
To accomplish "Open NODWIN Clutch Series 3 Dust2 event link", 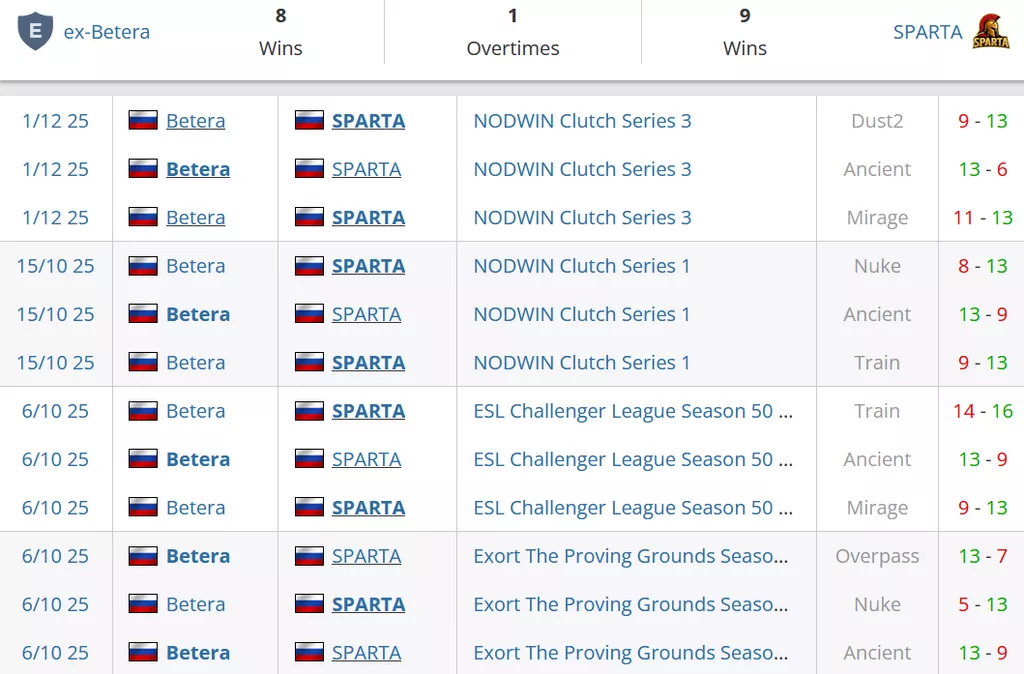I will 582,121.
